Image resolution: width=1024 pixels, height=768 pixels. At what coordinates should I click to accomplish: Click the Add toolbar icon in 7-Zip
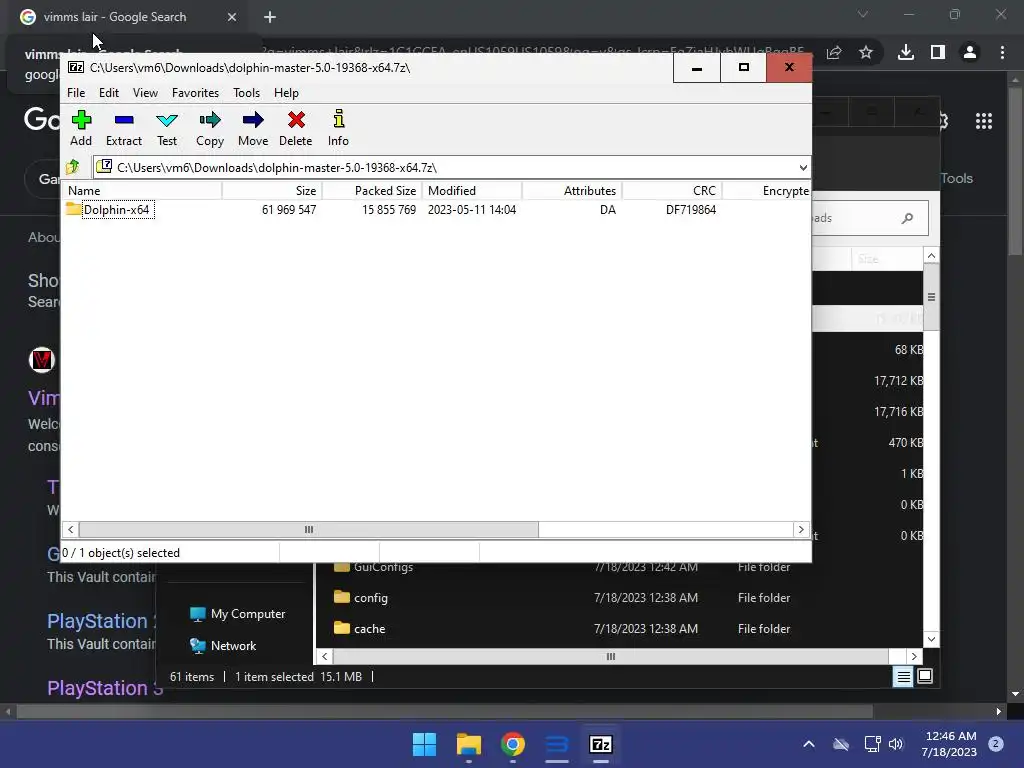point(81,128)
